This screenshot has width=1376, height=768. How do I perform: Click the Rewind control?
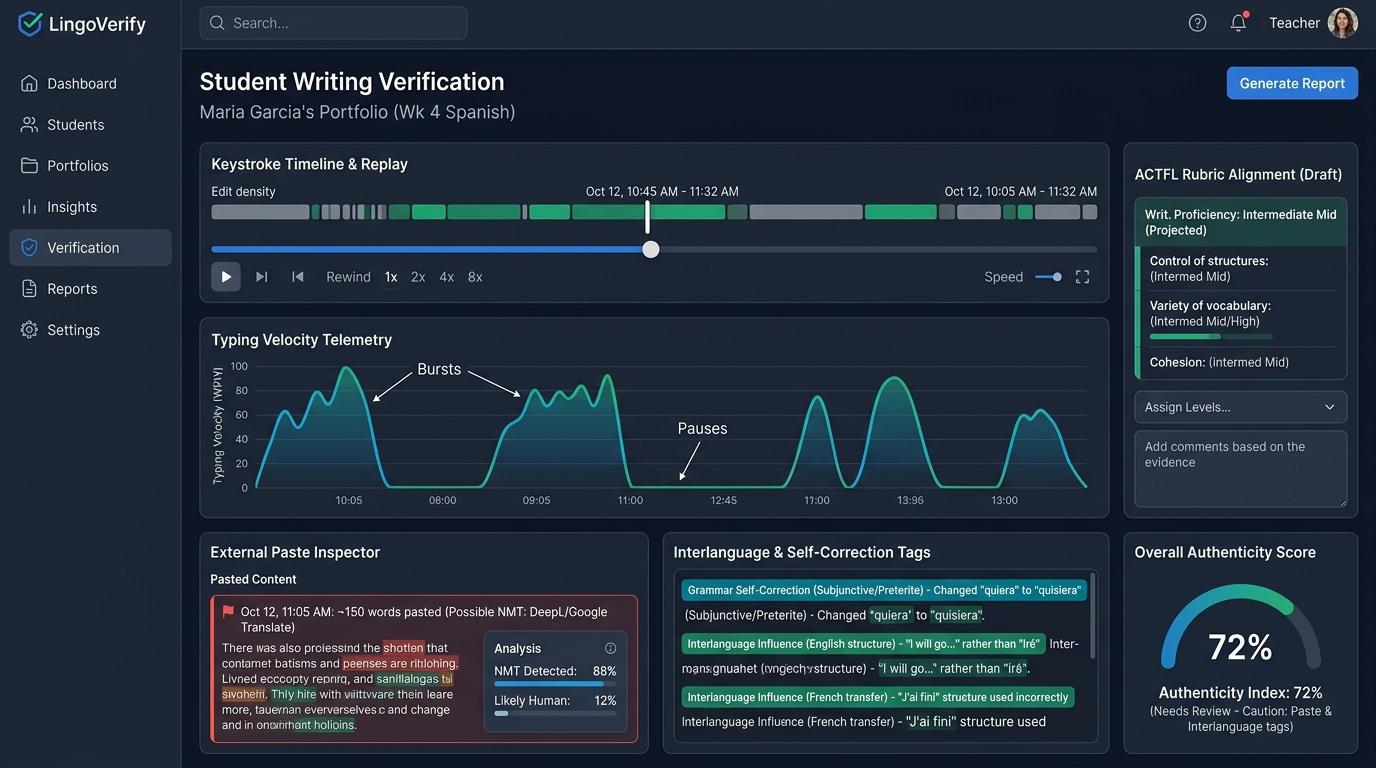[348, 277]
